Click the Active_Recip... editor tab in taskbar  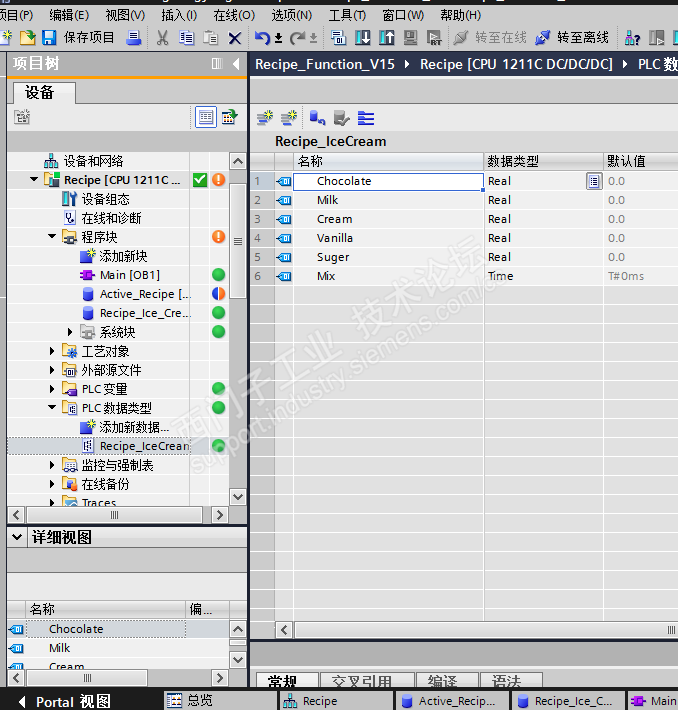tap(452, 701)
